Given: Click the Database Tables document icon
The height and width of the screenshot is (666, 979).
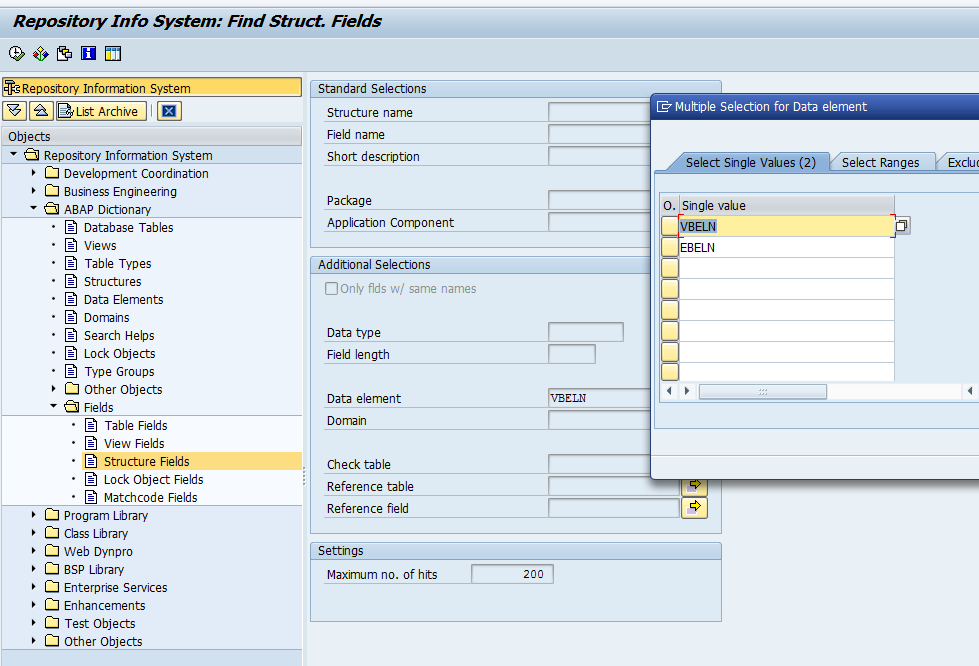Looking at the screenshot, I should pos(72,227).
